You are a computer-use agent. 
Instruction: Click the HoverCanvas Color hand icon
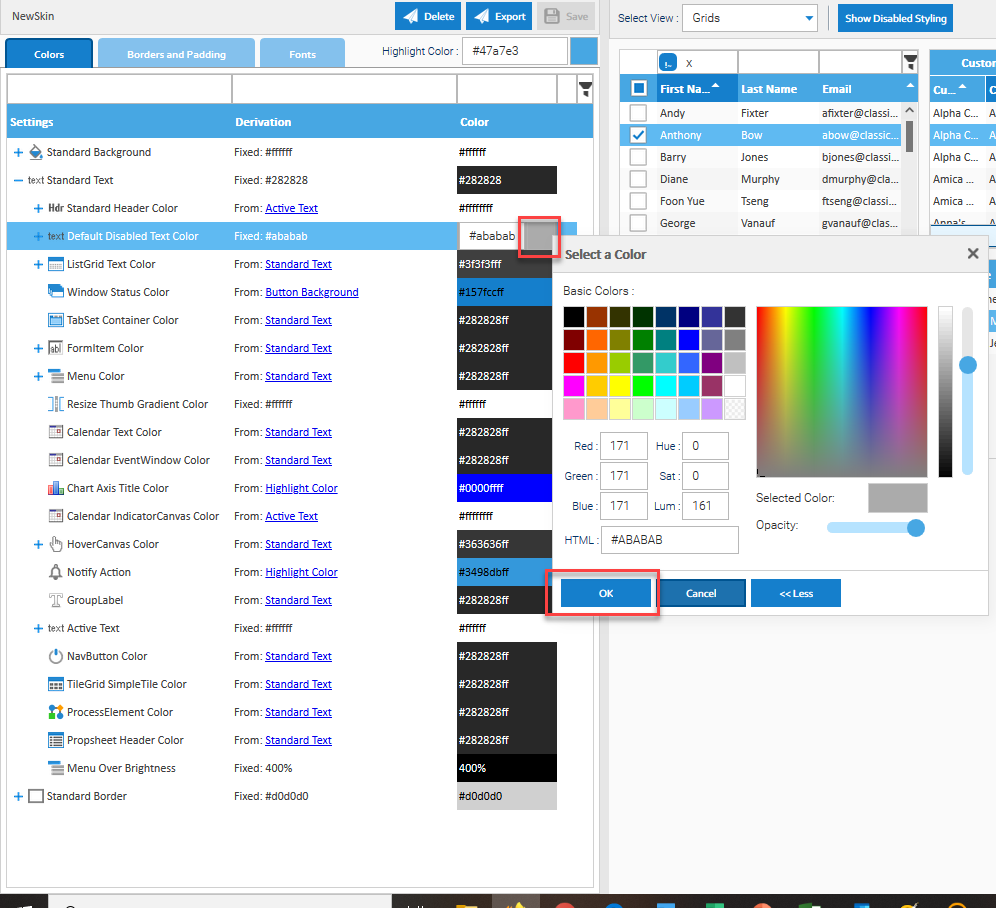pyautogui.click(x=56, y=544)
